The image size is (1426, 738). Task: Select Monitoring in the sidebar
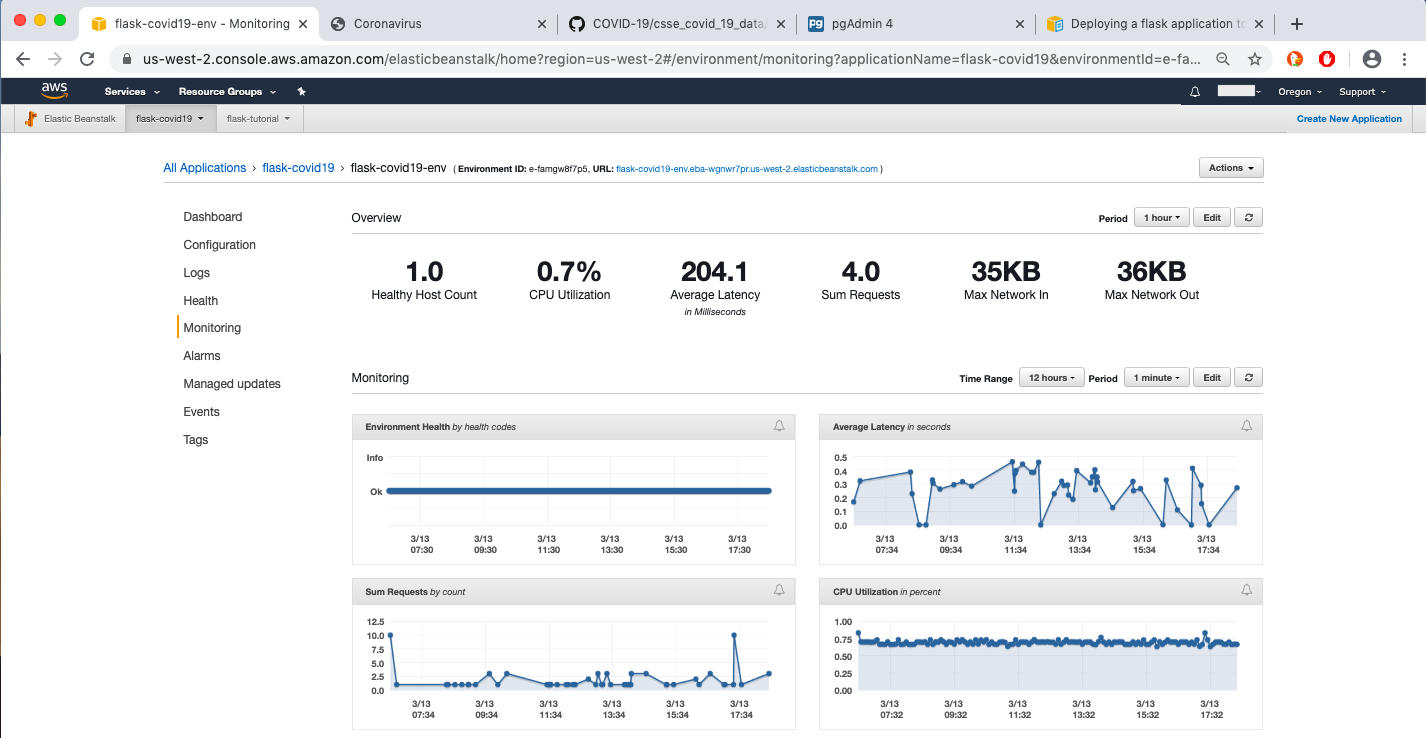click(212, 328)
